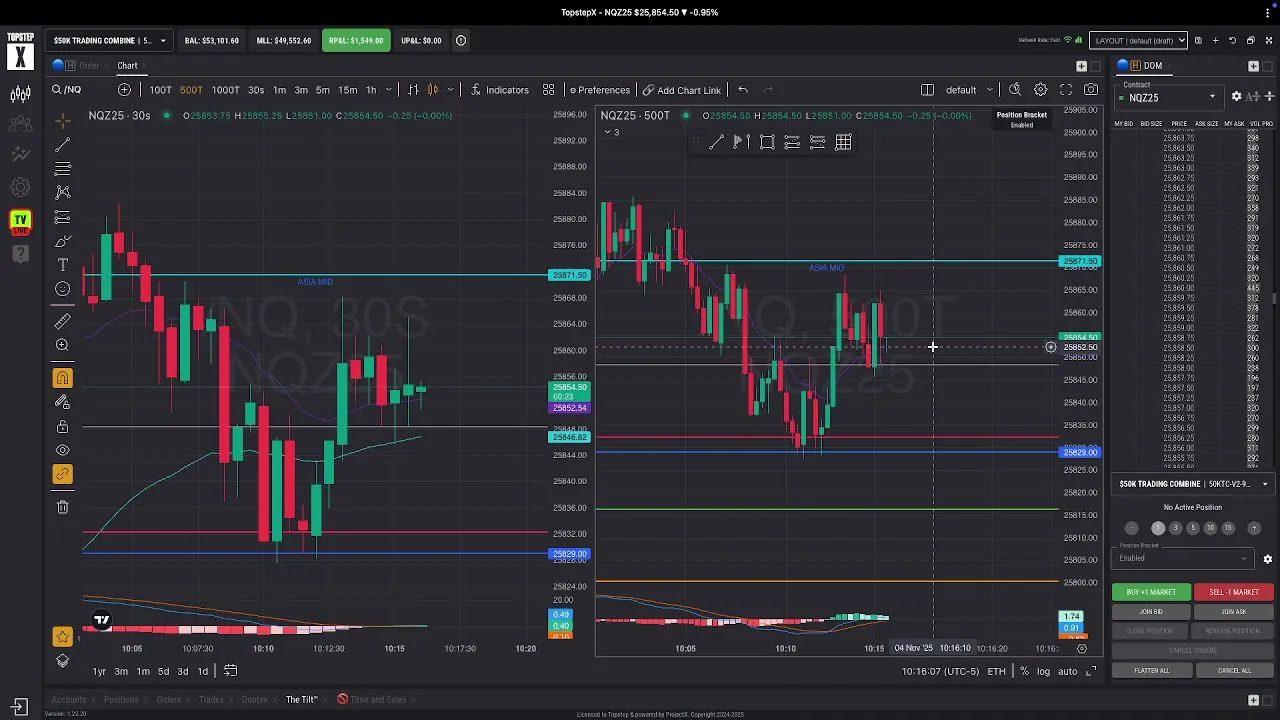The image size is (1280, 720).
Task: Select the pattern drawing tool in left toolbar
Action: pos(62,192)
